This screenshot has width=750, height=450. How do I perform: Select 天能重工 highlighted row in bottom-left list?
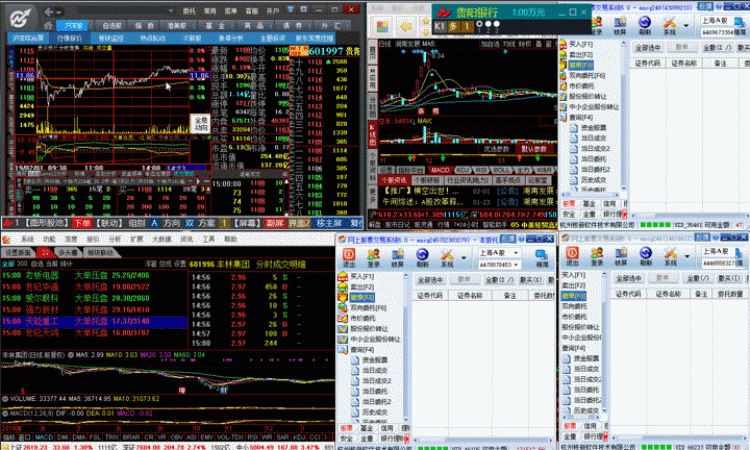tap(94, 321)
